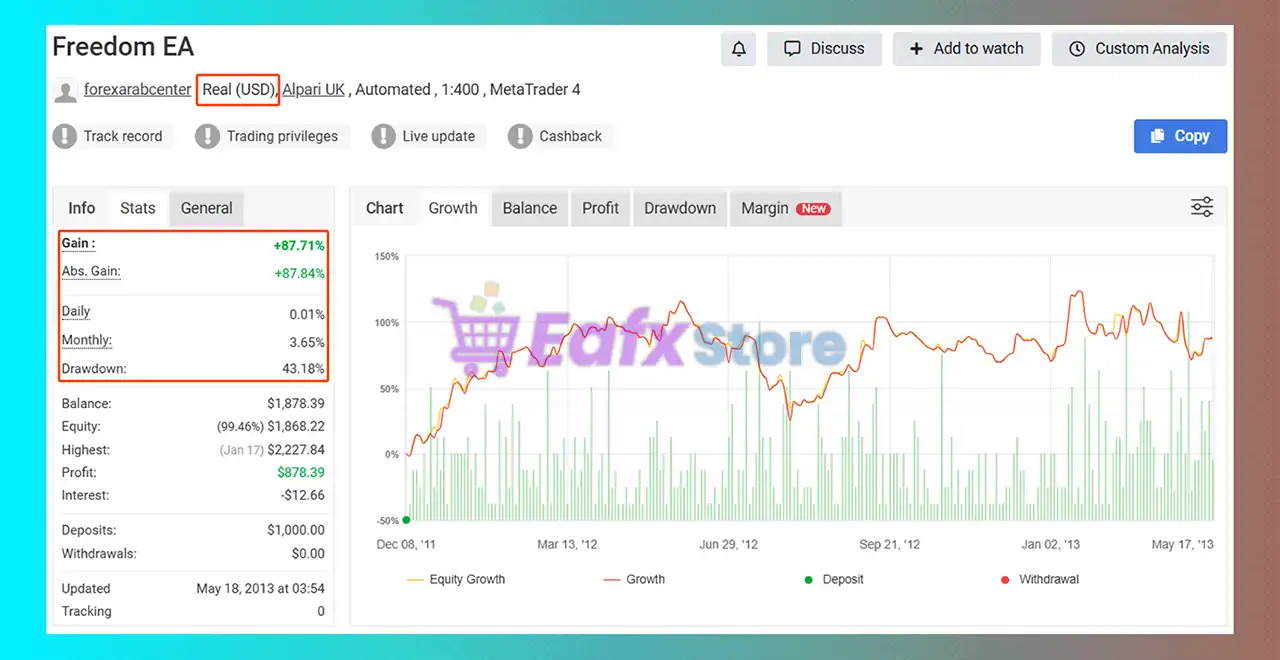The width and height of the screenshot is (1280, 660).
Task: Click the green deposit marker dot
Action: point(406,520)
